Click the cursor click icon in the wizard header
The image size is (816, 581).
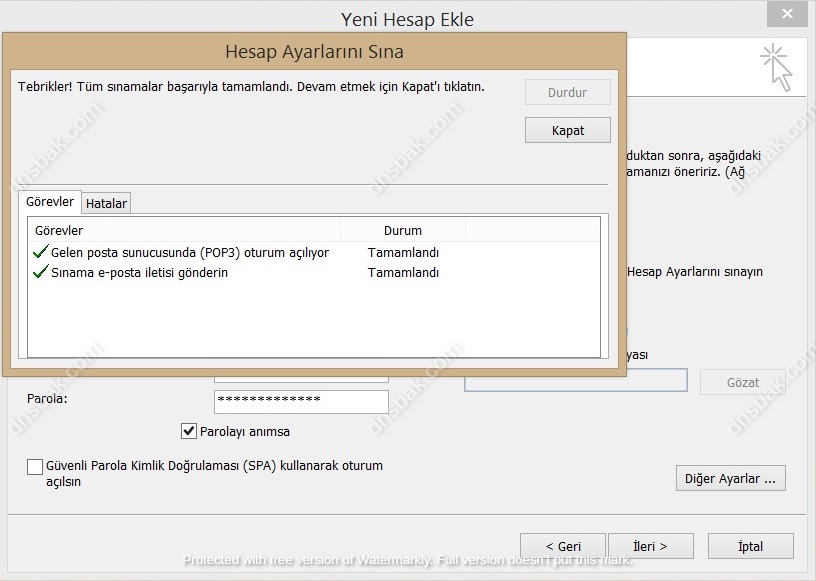(x=776, y=68)
